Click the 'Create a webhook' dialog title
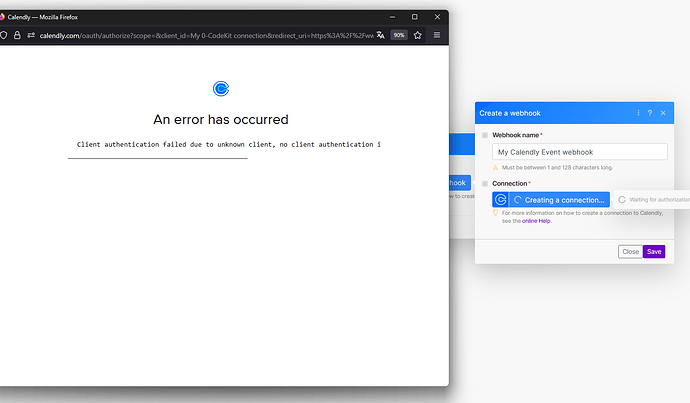Viewport: 690px width, 403px height. tap(510, 113)
